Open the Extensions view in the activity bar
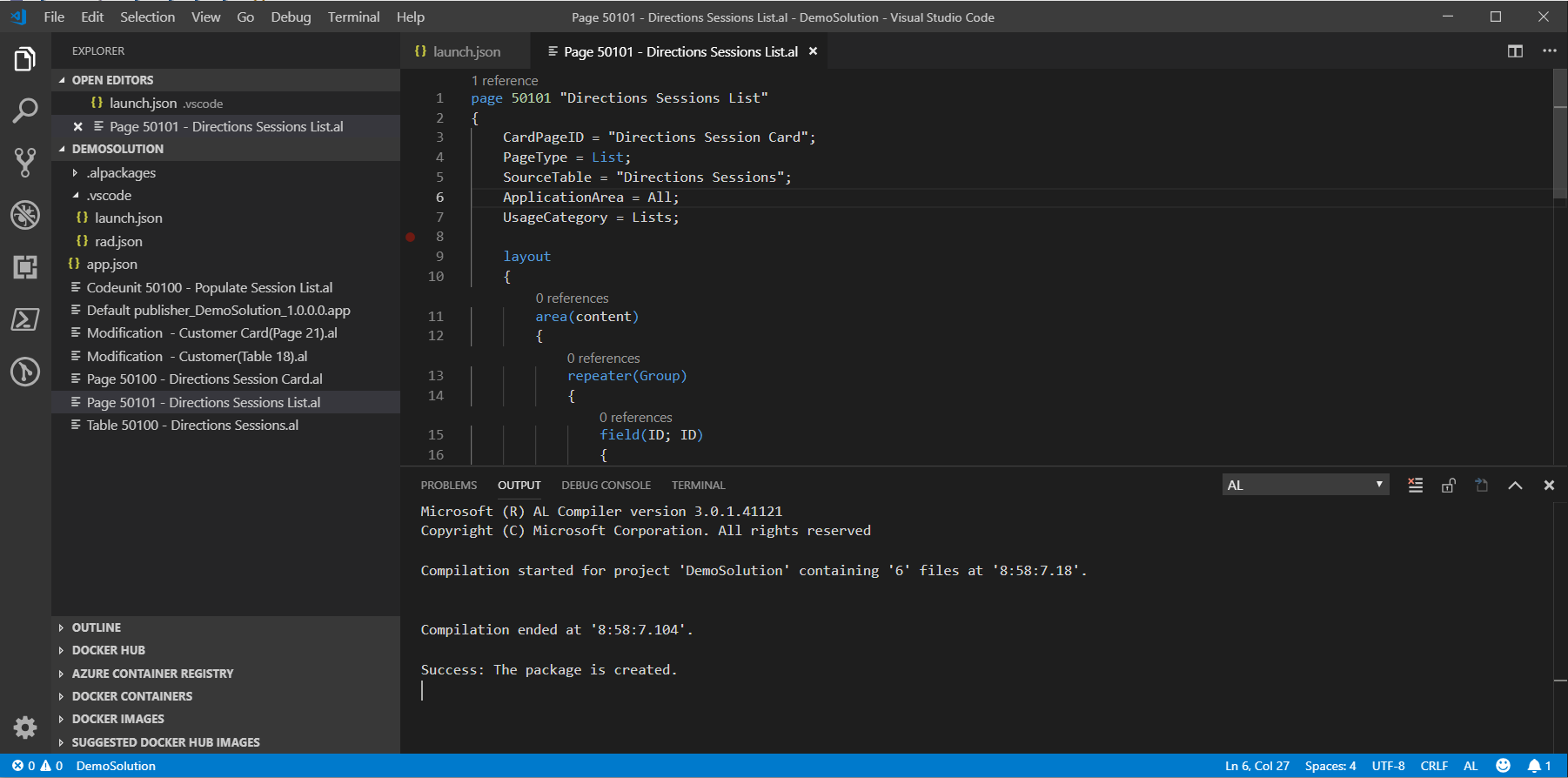This screenshot has width=1568, height=778. (x=25, y=266)
